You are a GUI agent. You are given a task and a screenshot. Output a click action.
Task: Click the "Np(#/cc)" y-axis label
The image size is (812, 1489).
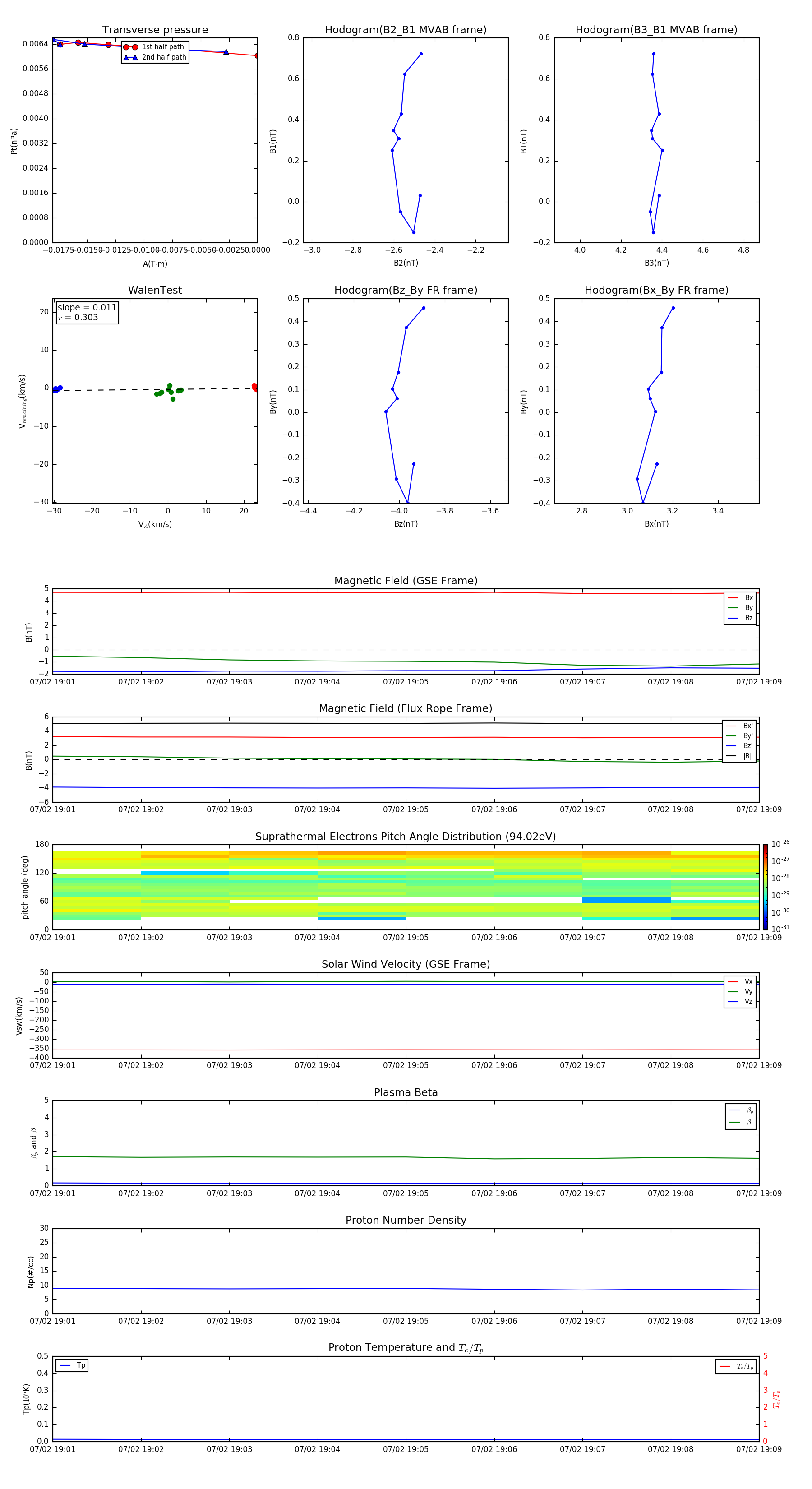pos(31,1271)
